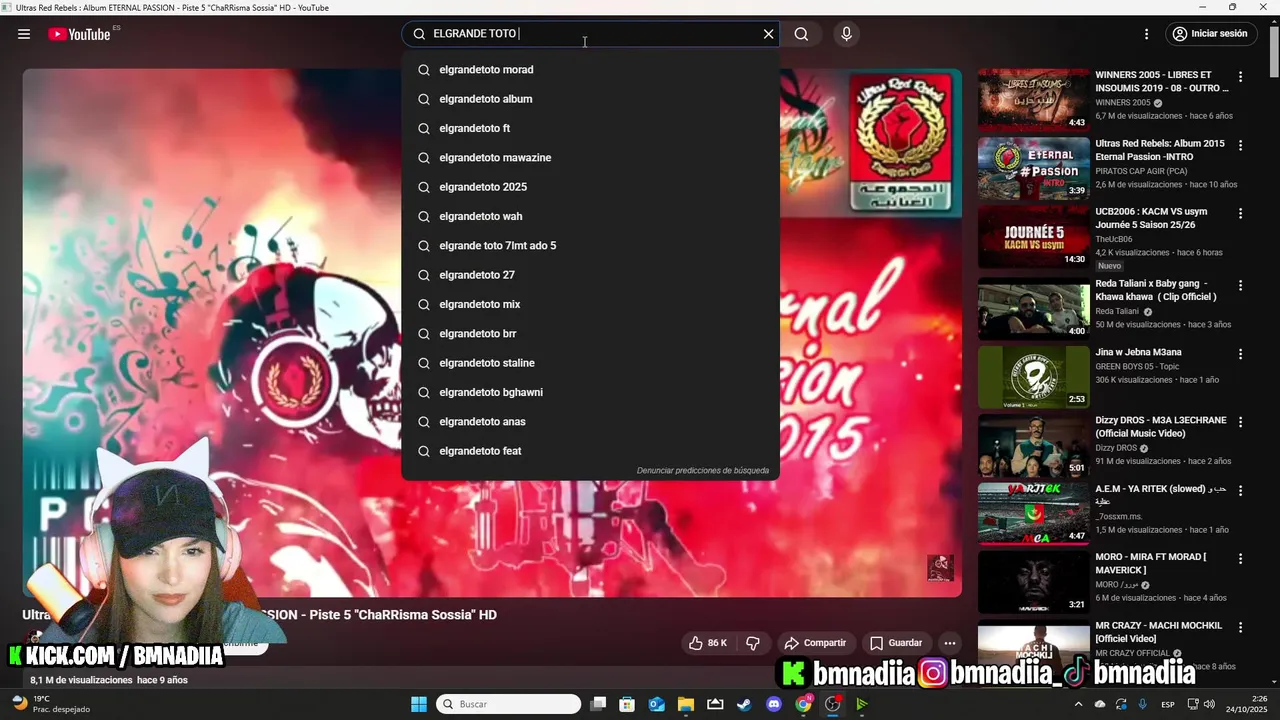Open options for A.E.M - YA RITEK video
This screenshot has height=720, width=1280.
point(1241,492)
